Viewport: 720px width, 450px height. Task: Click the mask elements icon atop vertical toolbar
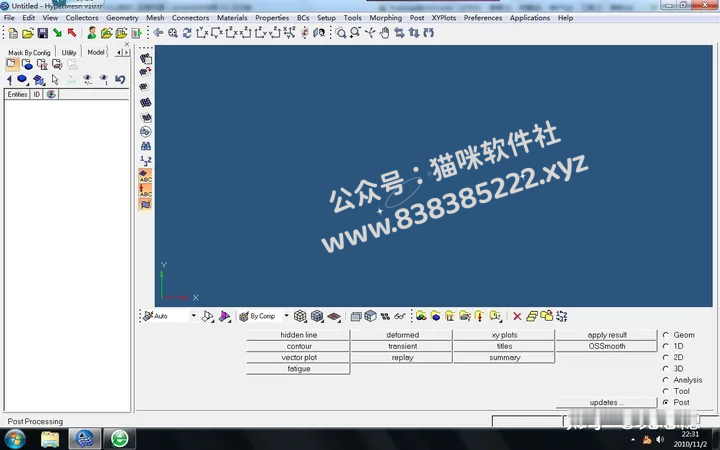pyautogui.click(x=146, y=58)
